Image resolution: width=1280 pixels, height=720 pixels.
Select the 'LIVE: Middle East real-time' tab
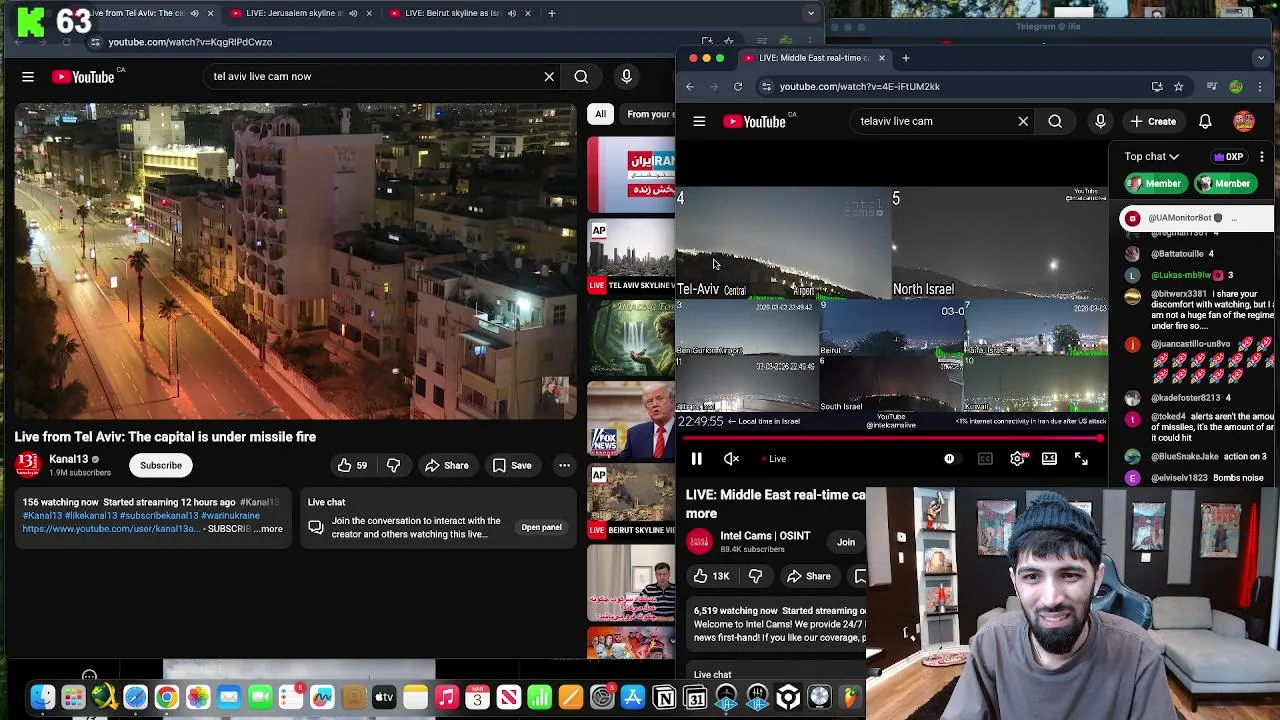point(814,58)
